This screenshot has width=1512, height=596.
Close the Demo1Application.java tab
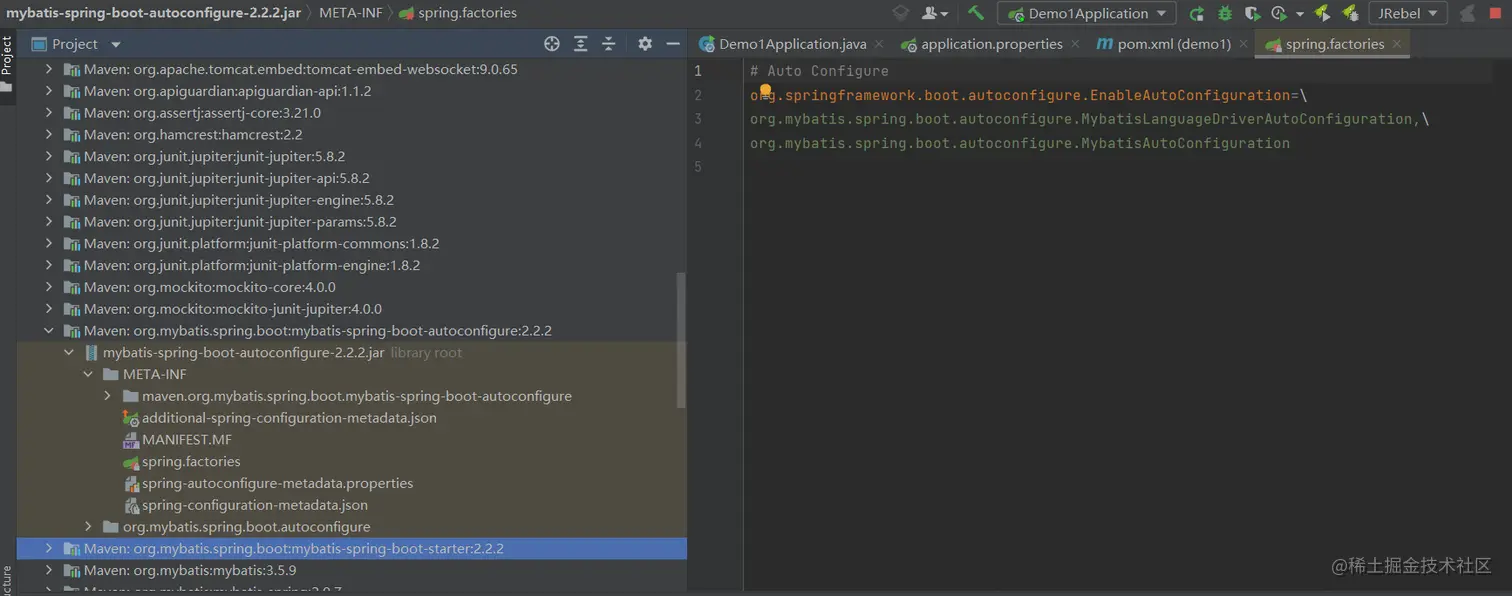pos(878,44)
